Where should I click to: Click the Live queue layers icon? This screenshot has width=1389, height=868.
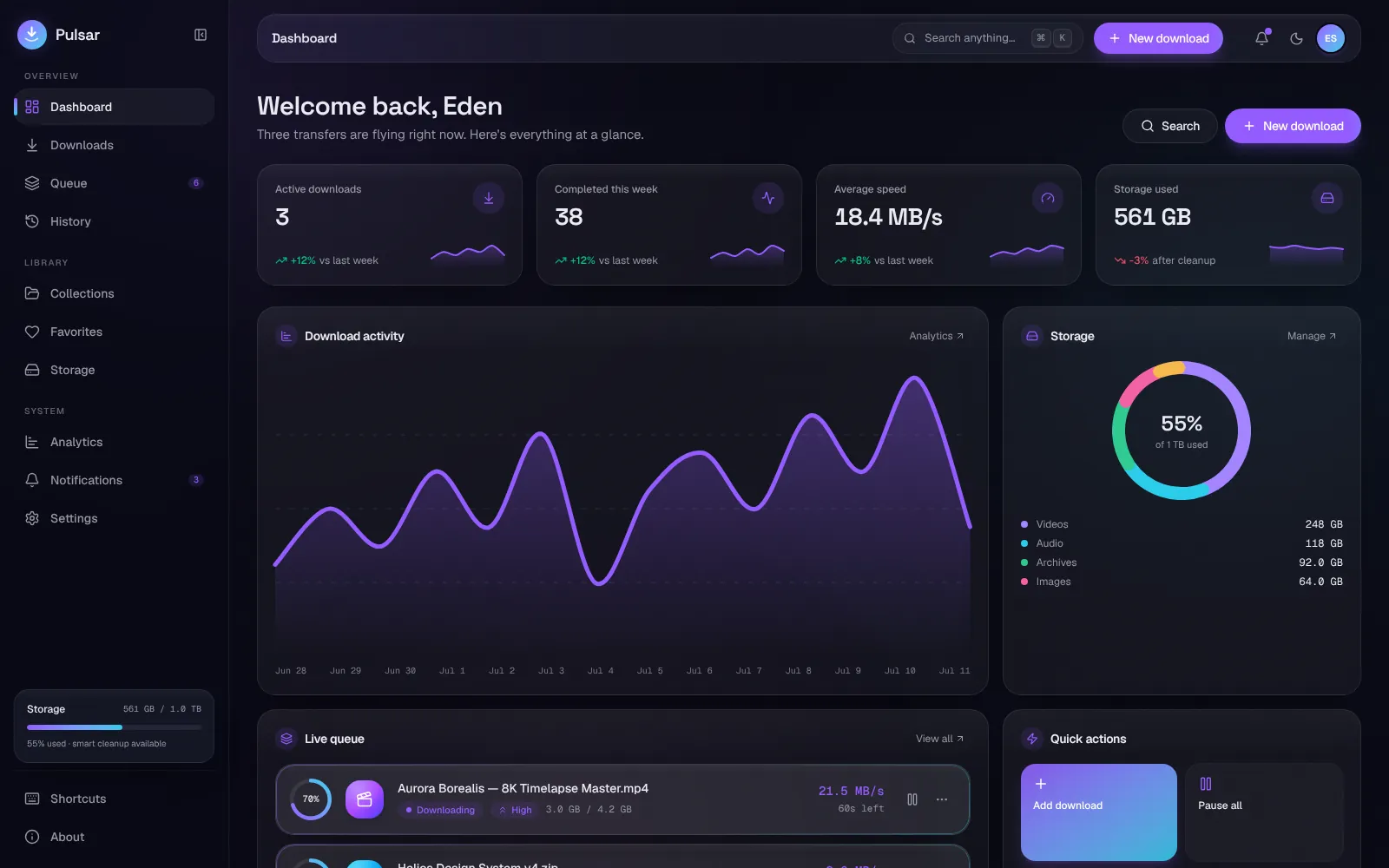click(x=286, y=739)
